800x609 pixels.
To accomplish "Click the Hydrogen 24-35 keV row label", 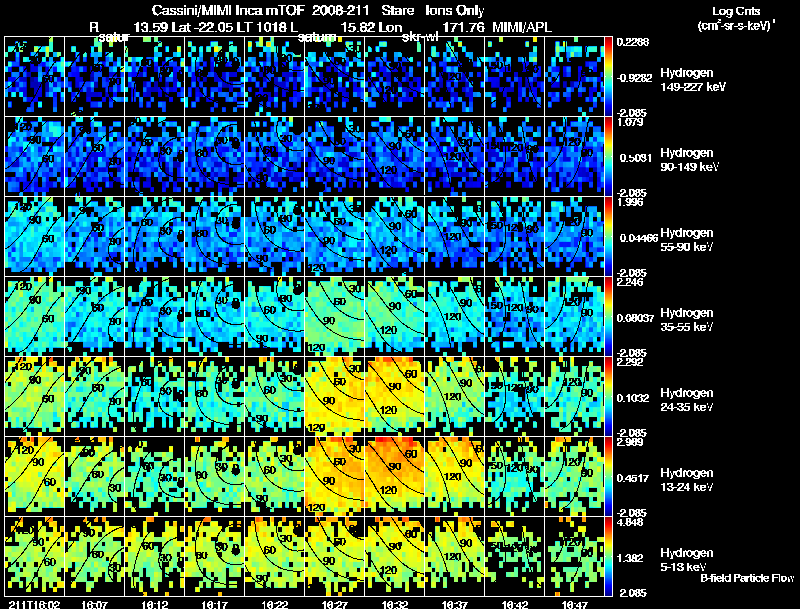I will coord(686,400).
